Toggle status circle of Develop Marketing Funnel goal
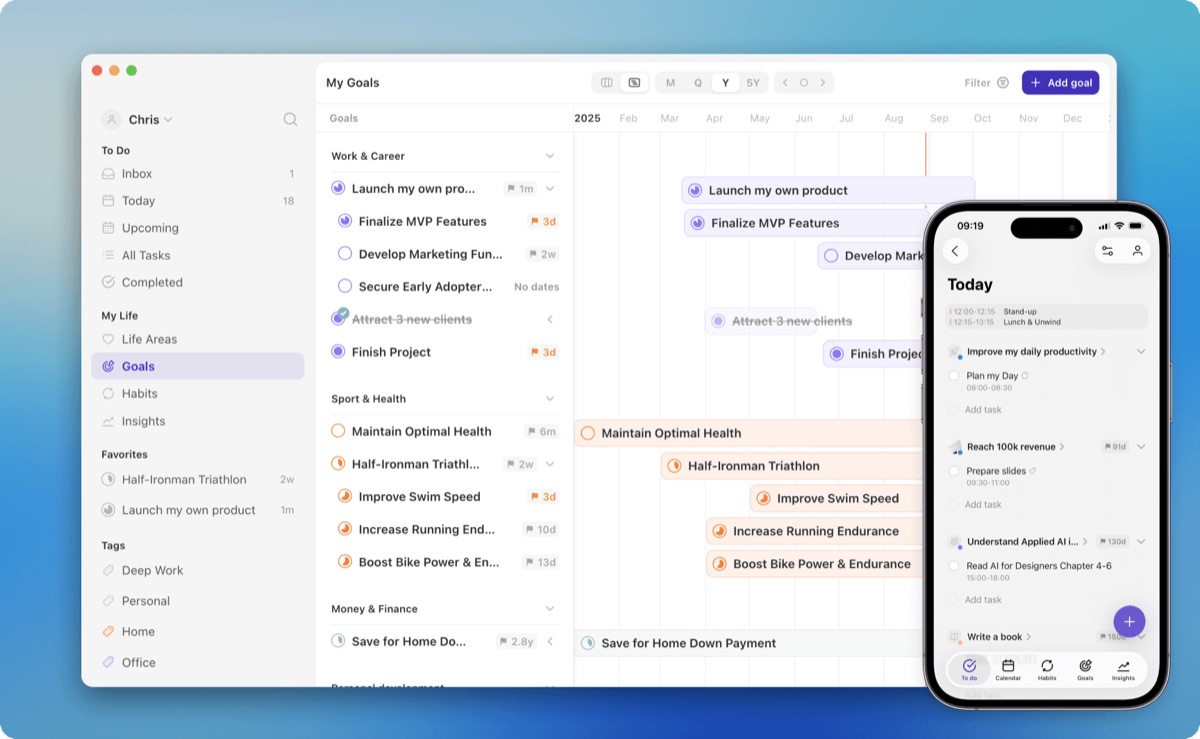 (x=345, y=254)
